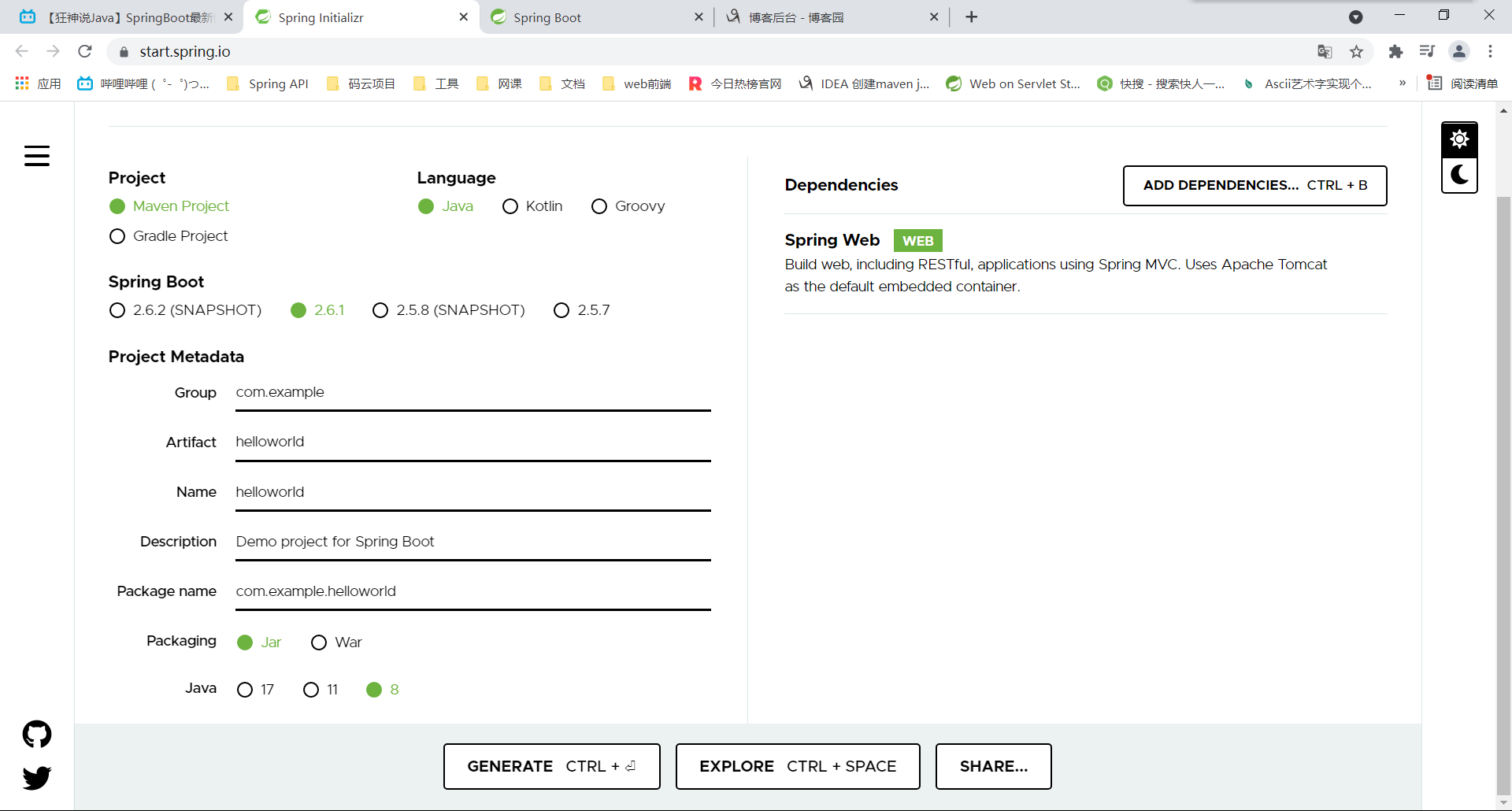Switch to the 狂神说Java SpringBoot tab
Viewport: 1512px width, 811px height.
121,17
